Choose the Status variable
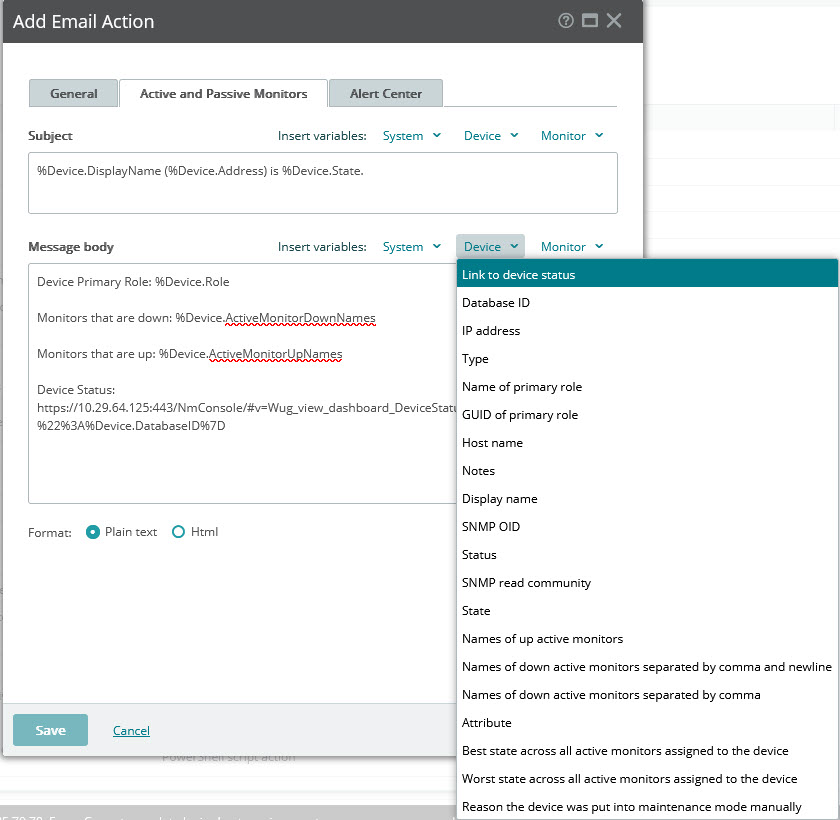 pyautogui.click(x=647, y=555)
